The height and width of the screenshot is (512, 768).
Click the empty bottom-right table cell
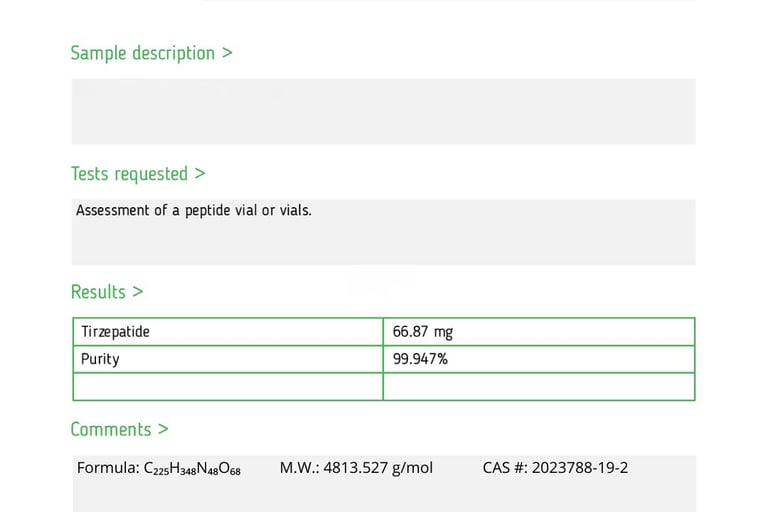[x=539, y=387]
